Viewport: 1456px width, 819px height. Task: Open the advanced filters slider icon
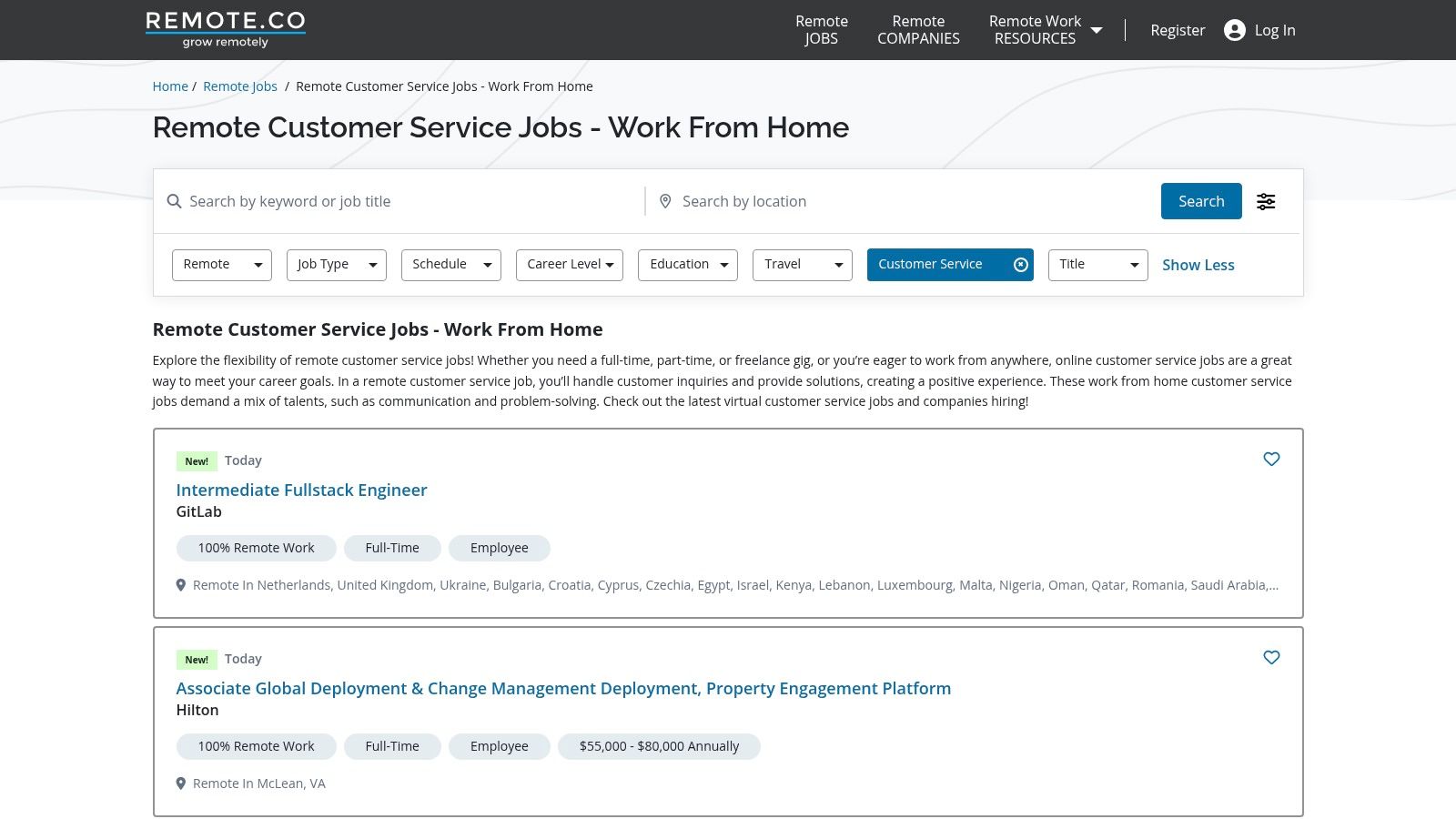(x=1266, y=201)
